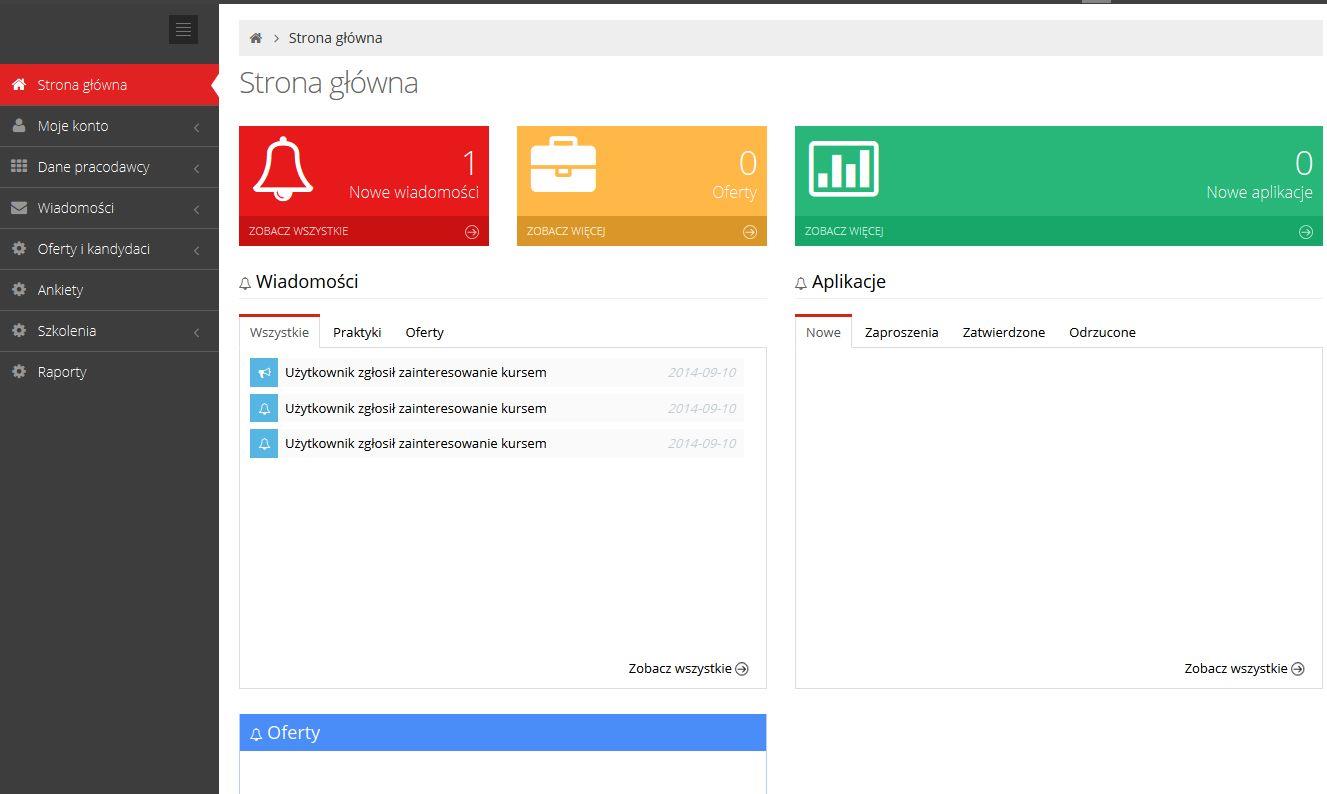The width and height of the screenshot is (1327, 794).
Task: Click the date 2014-09-10 on second message
Action: (702, 408)
